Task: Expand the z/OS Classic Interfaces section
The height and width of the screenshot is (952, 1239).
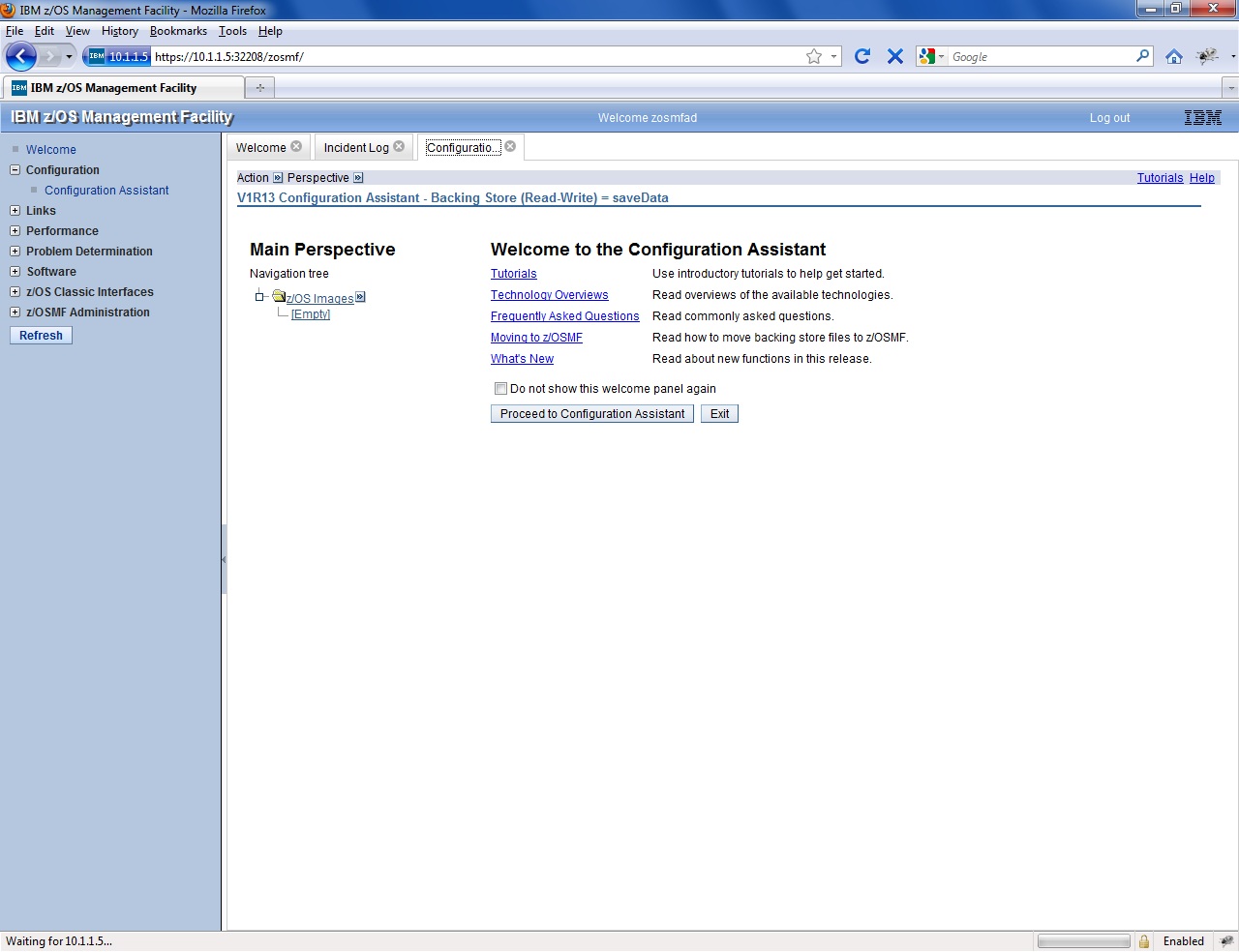Action: click(x=15, y=292)
